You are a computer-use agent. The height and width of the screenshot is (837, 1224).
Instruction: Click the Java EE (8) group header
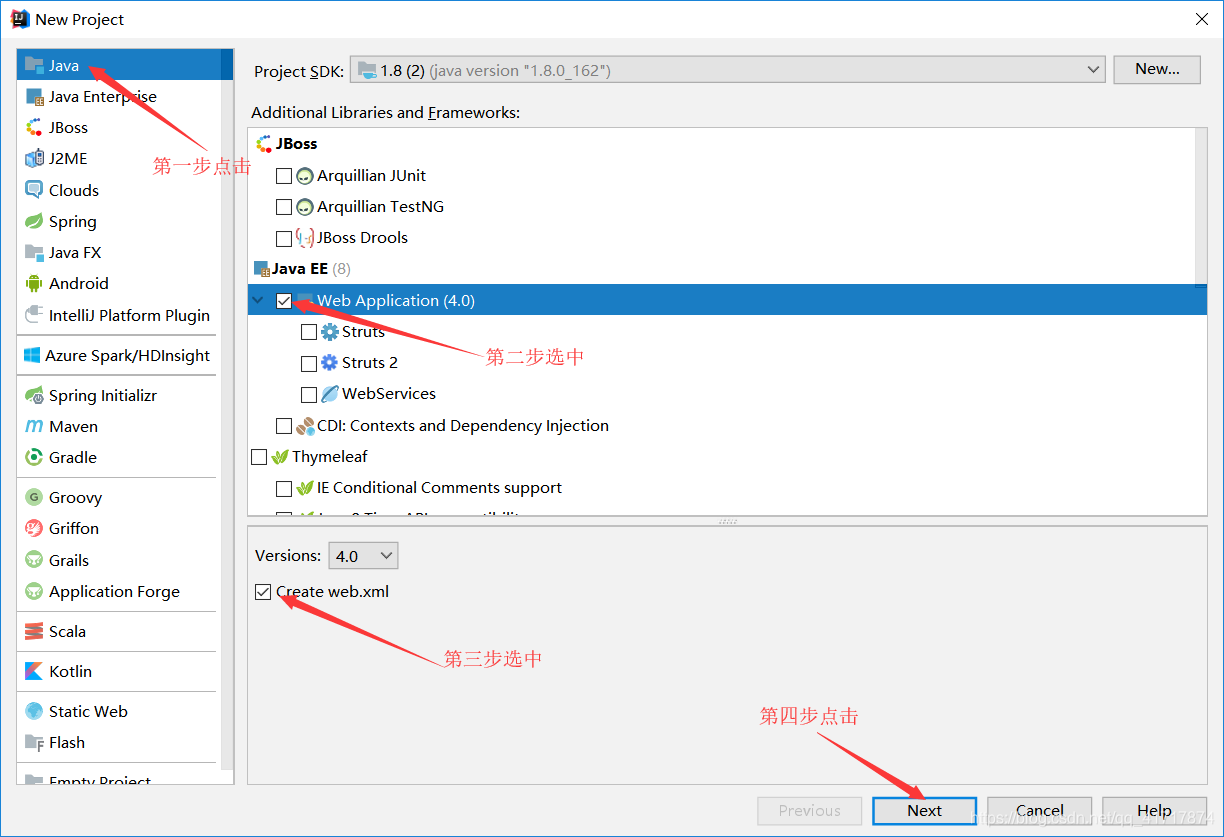(x=301, y=269)
